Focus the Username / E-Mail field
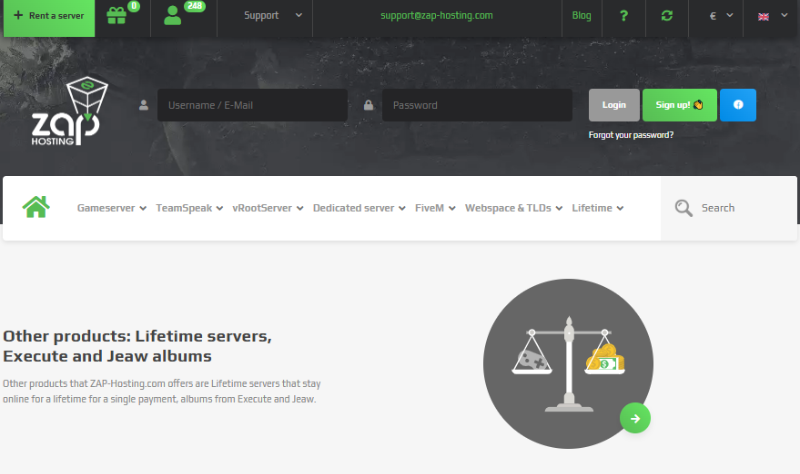This screenshot has width=800, height=474. point(253,105)
